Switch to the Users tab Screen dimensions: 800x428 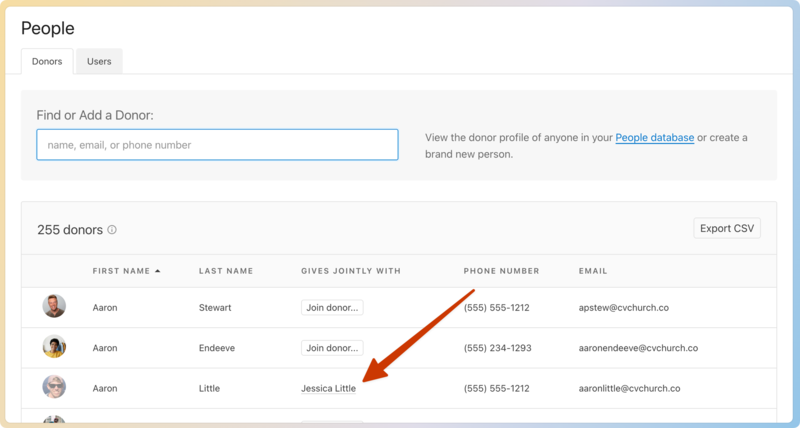99,61
